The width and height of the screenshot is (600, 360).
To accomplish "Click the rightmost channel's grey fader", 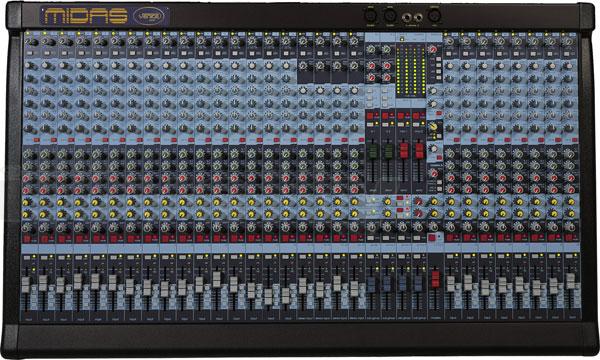I will 571,281.
